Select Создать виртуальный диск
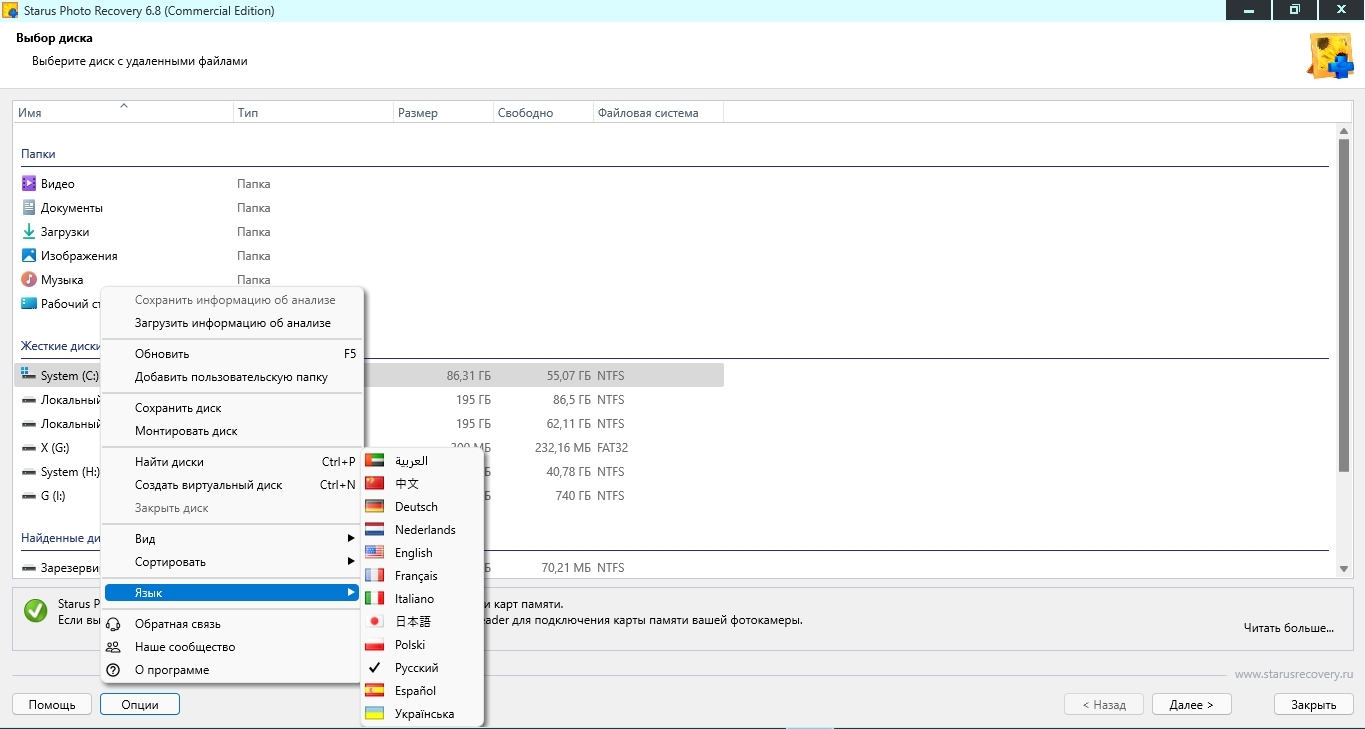This screenshot has height=729, width=1365. point(232,485)
